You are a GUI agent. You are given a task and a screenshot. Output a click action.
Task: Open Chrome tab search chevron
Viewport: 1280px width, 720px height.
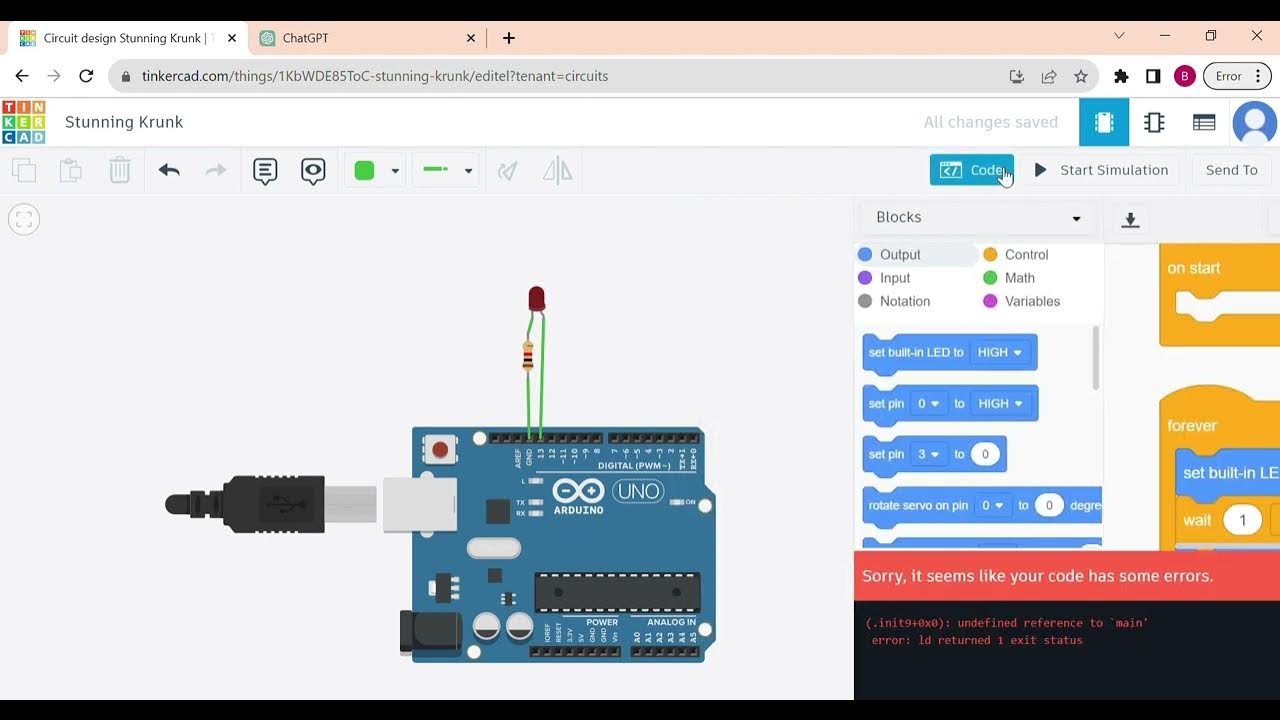point(1119,36)
